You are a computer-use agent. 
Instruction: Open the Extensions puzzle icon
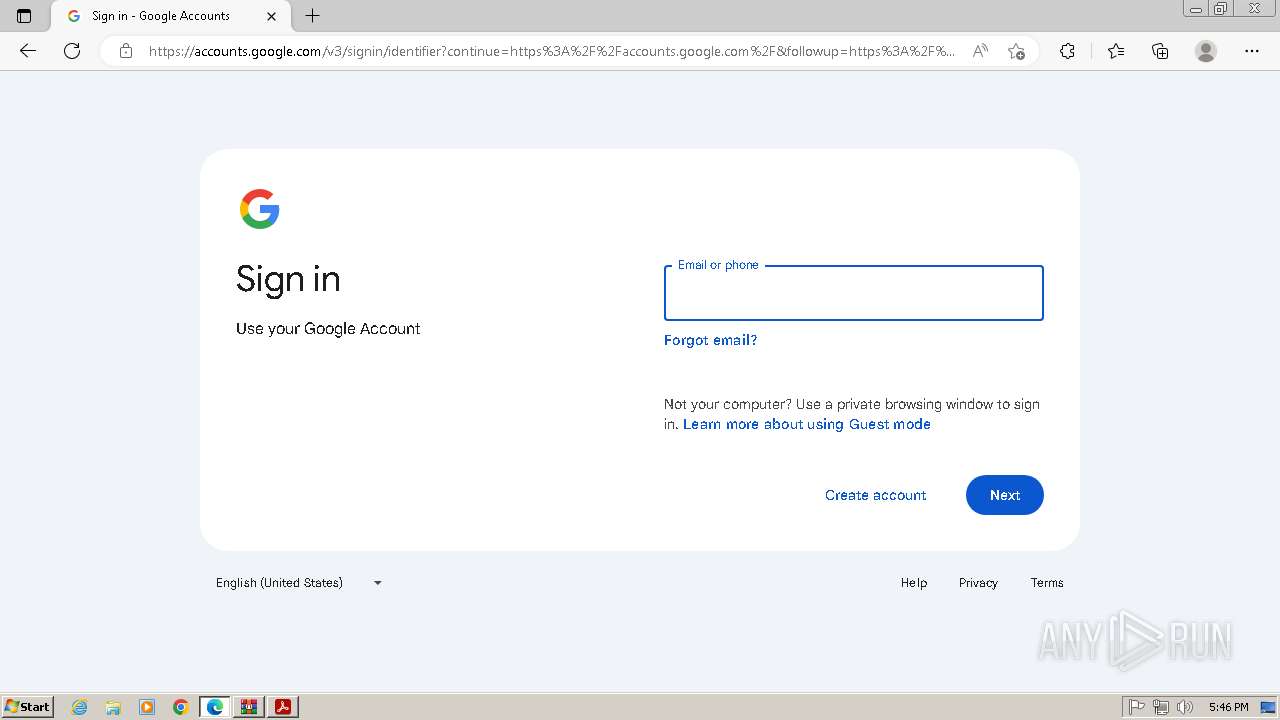pyautogui.click(x=1067, y=51)
